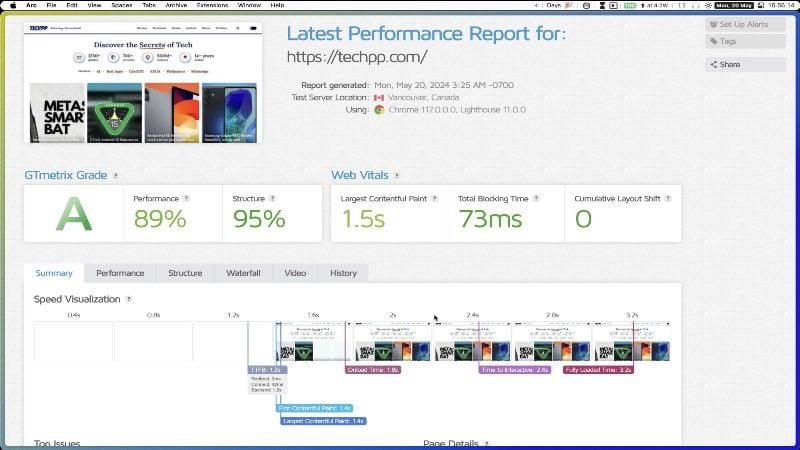The width and height of the screenshot is (800, 450).
Task: Click the brightness sun icon in menu bar
Action: pyautogui.click(x=708, y=5)
